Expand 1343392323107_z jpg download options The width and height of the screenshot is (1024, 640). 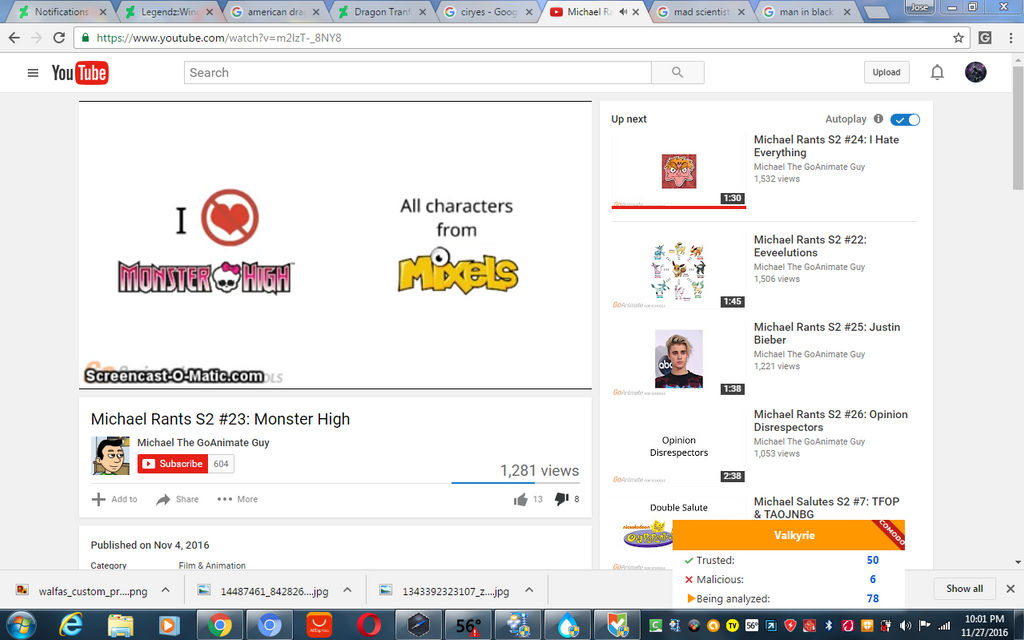pyautogui.click(x=529, y=590)
